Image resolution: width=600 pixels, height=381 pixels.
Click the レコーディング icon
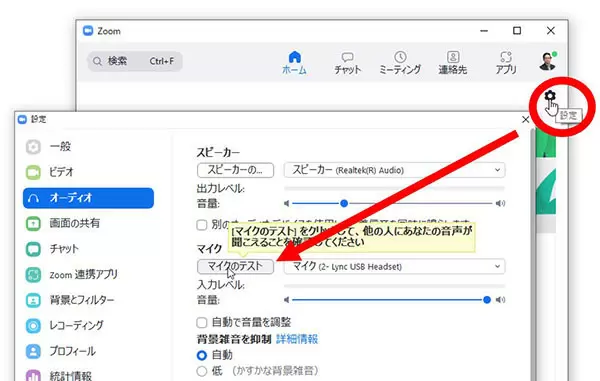(x=33, y=326)
